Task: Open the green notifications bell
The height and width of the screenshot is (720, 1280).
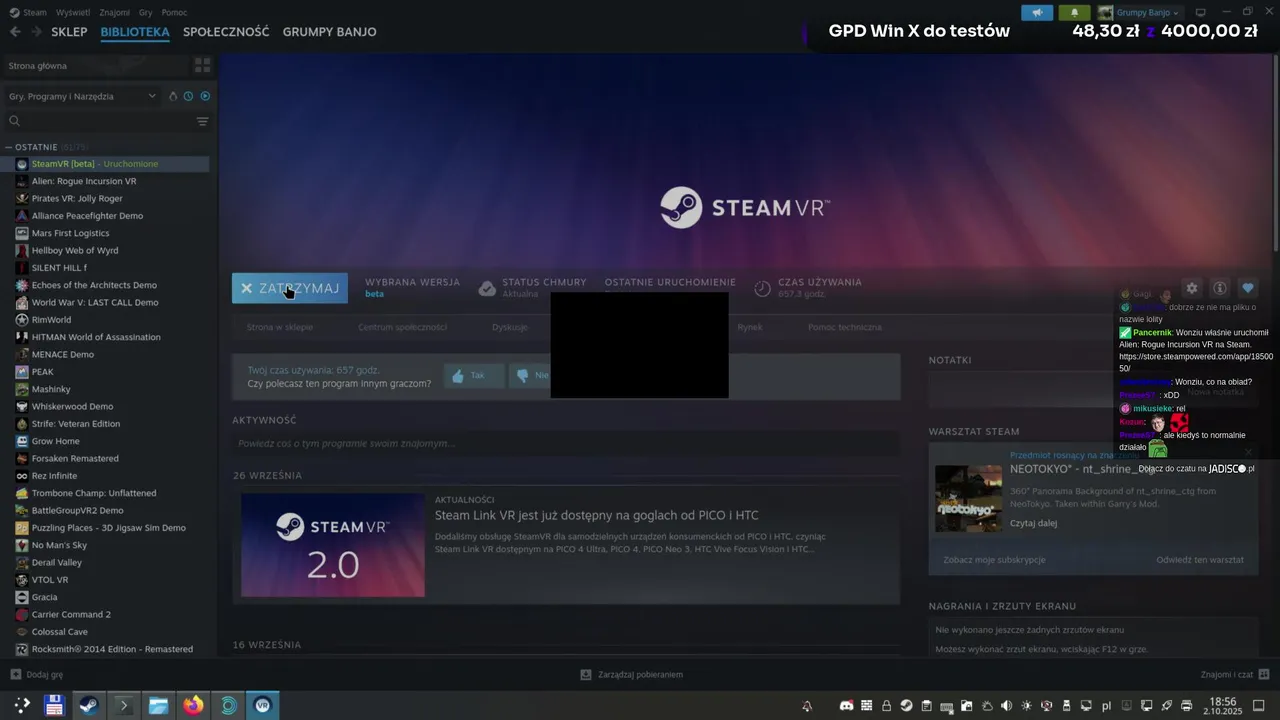Action: pyautogui.click(x=1074, y=13)
